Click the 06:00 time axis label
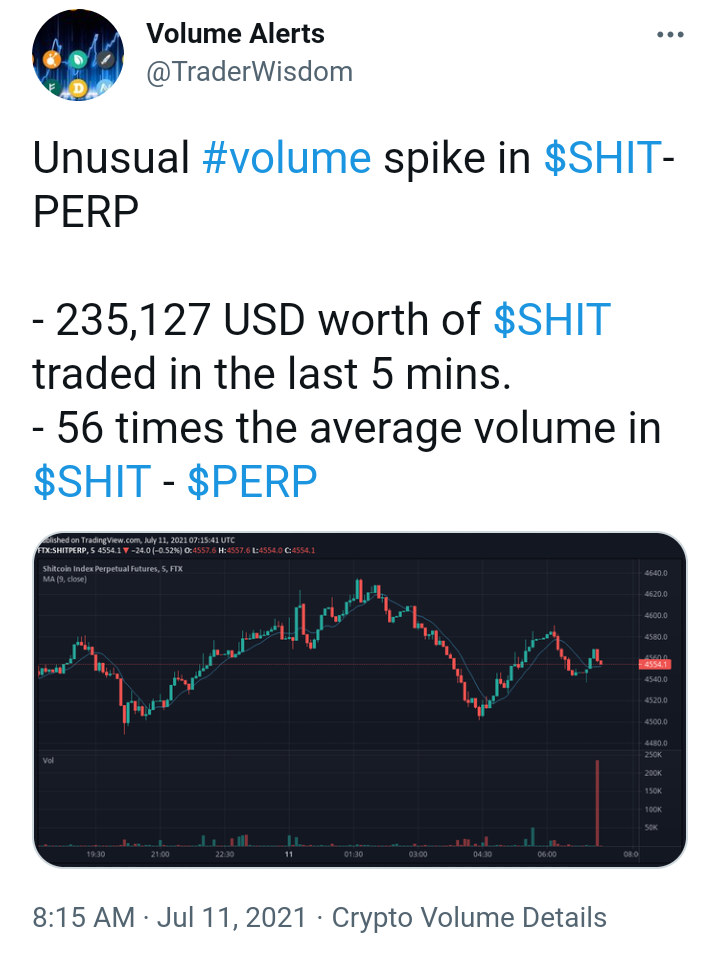 coord(546,854)
